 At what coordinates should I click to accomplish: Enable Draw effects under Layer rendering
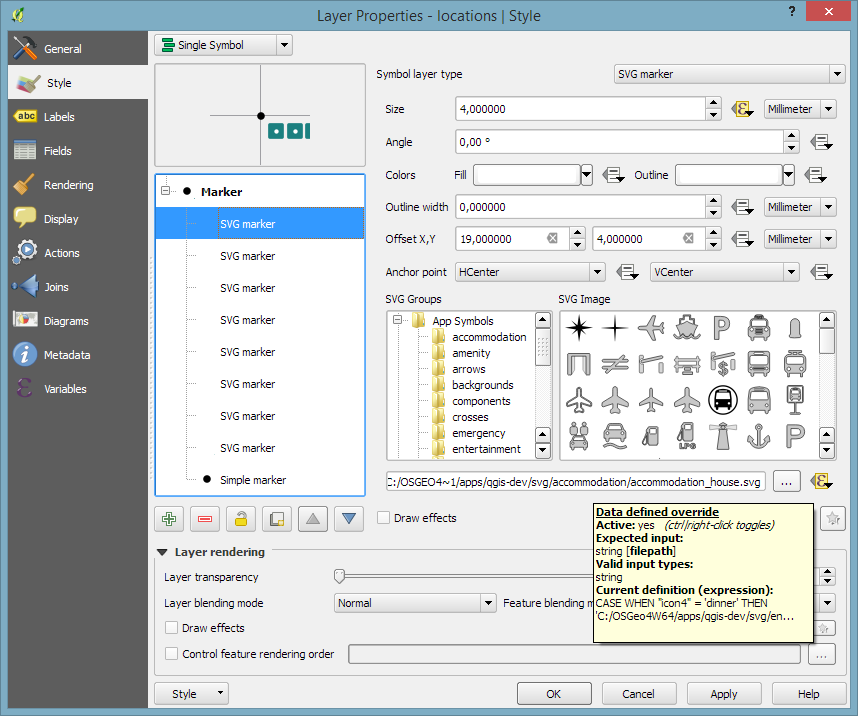click(171, 628)
